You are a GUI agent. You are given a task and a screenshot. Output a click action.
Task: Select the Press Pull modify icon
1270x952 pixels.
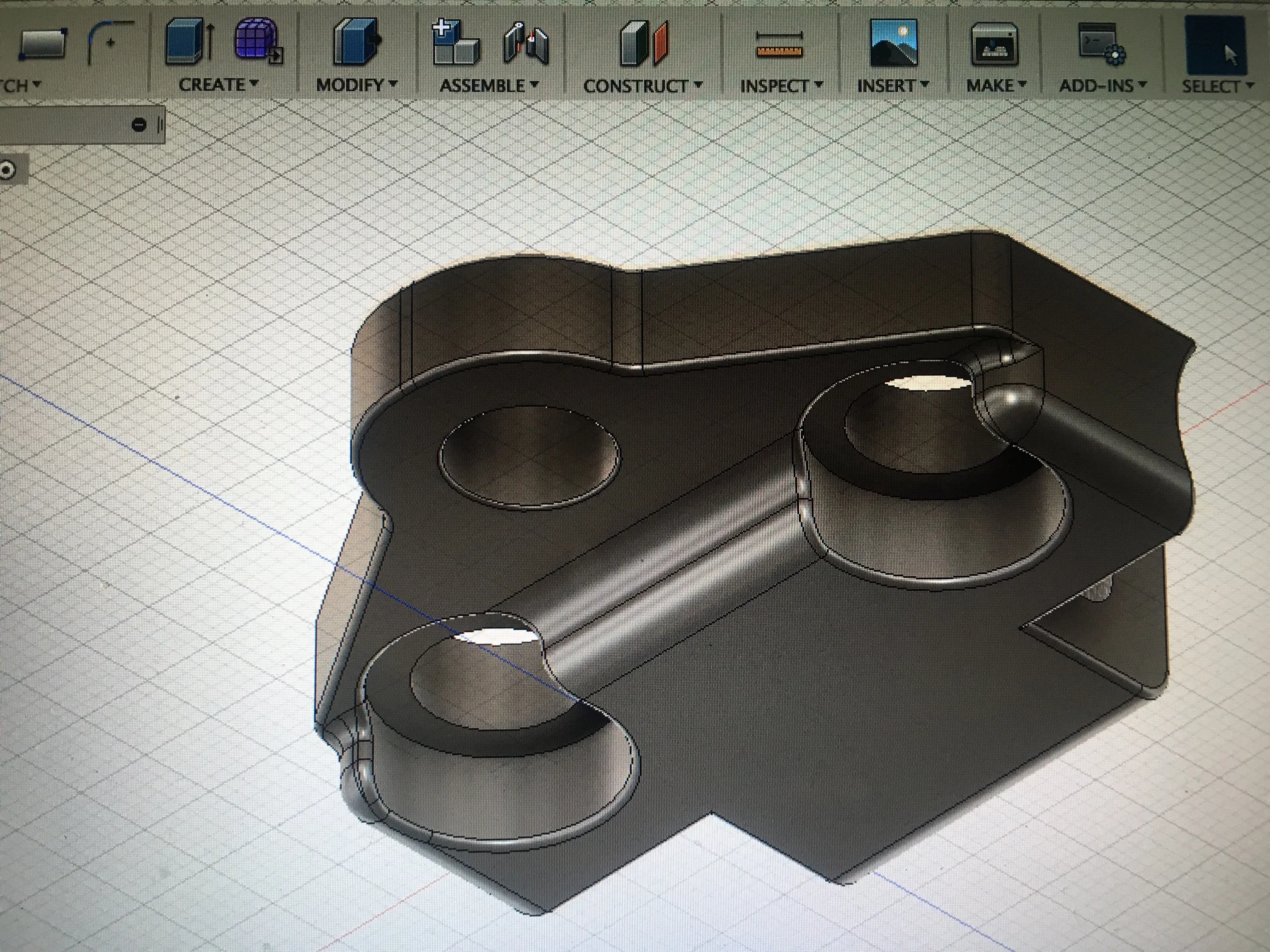click(x=357, y=43)
